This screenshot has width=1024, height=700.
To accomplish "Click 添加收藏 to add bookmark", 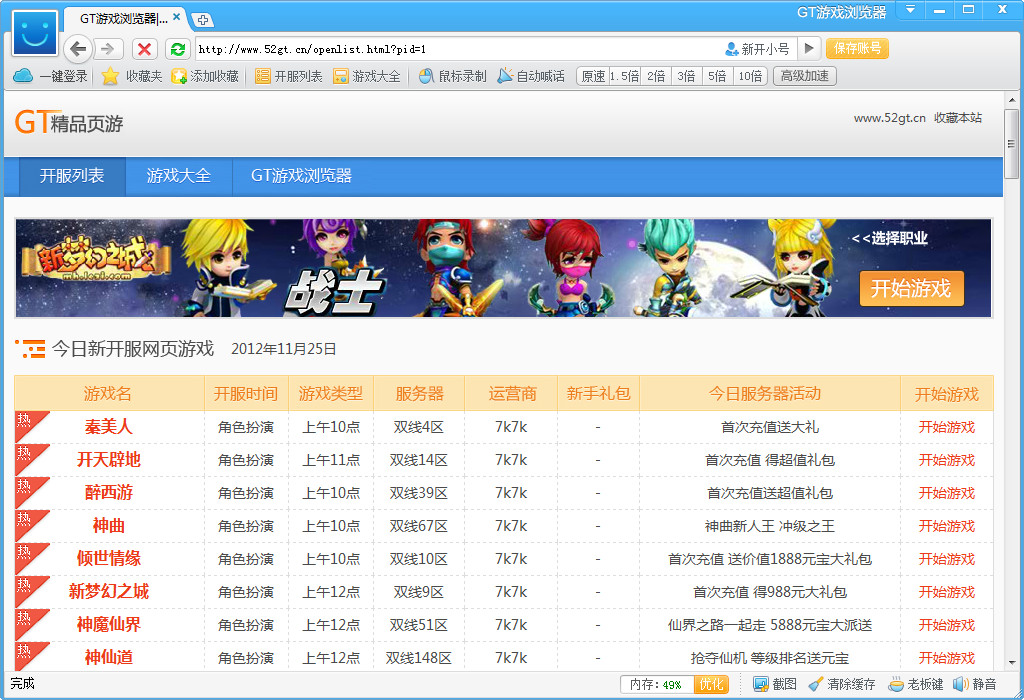I will pyautogui.click(x=205, y=76).
